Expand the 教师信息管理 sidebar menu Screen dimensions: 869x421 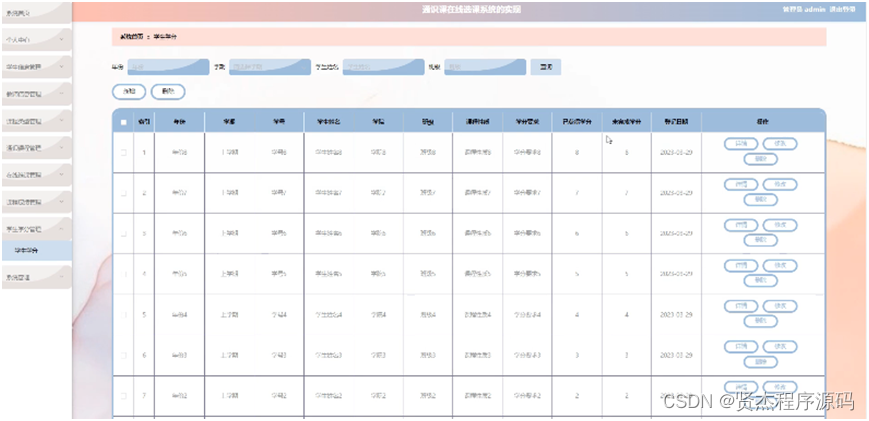[x=37, y=94]
